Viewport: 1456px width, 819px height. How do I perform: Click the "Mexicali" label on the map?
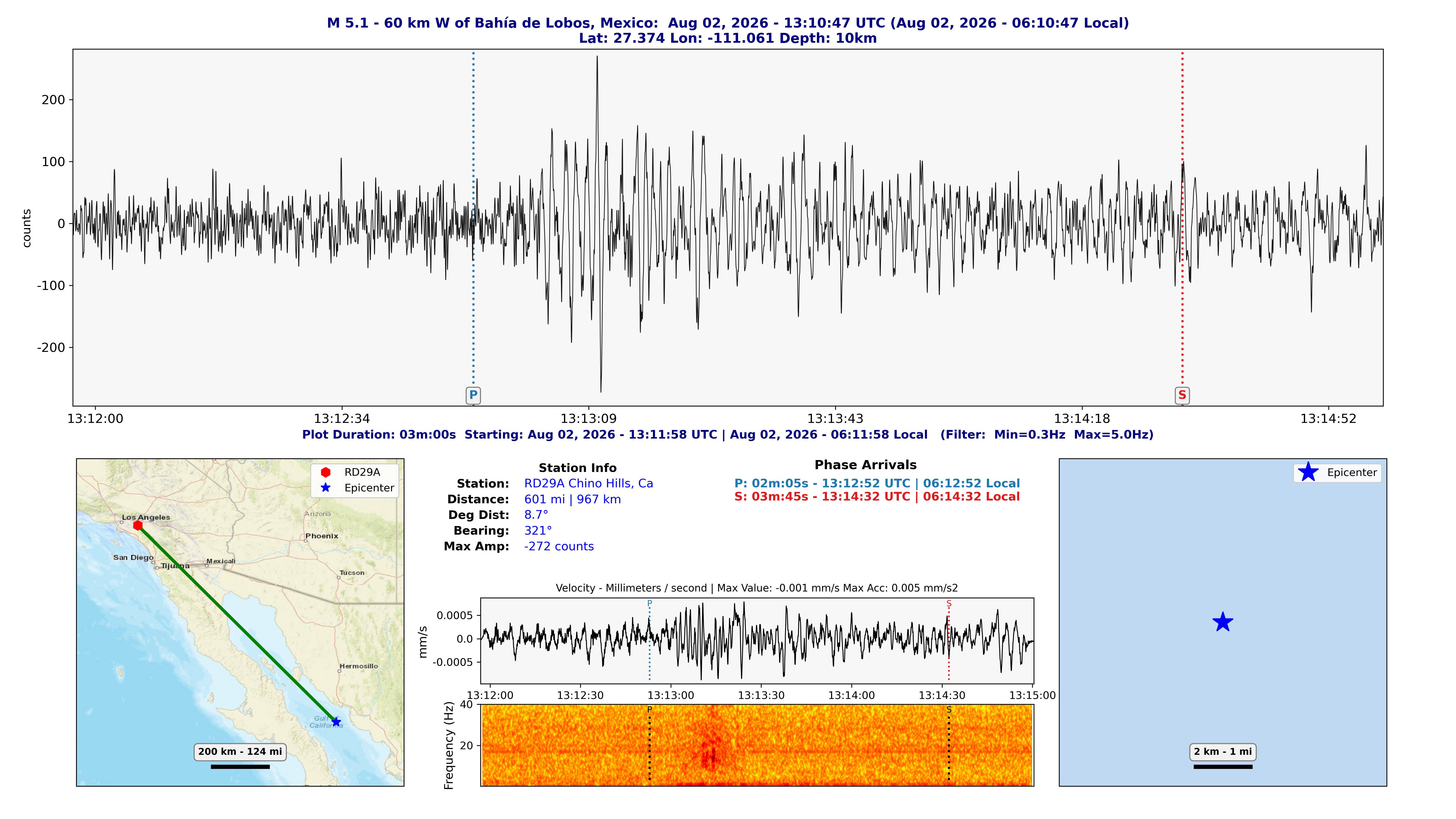[x=220, y=561]
